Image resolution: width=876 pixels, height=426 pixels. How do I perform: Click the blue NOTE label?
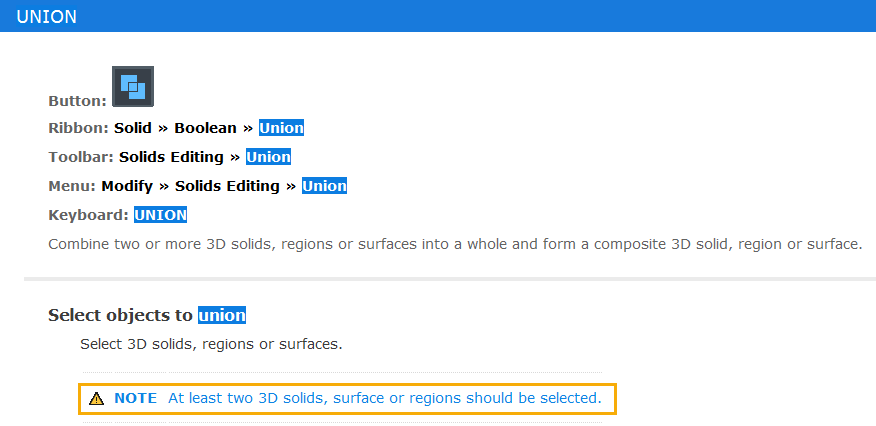click(136, 398)
